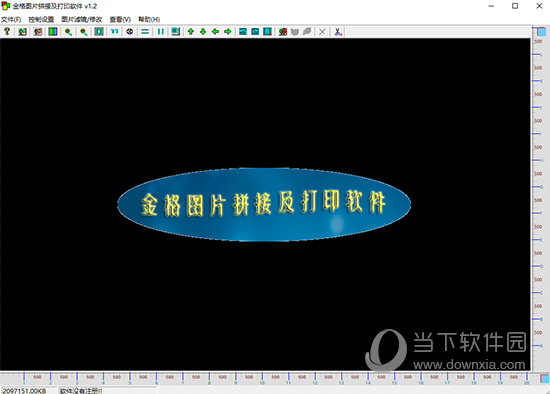Click the green right arrow icon
The height and width of the screenshot is (394, 550).
point(228,32)
